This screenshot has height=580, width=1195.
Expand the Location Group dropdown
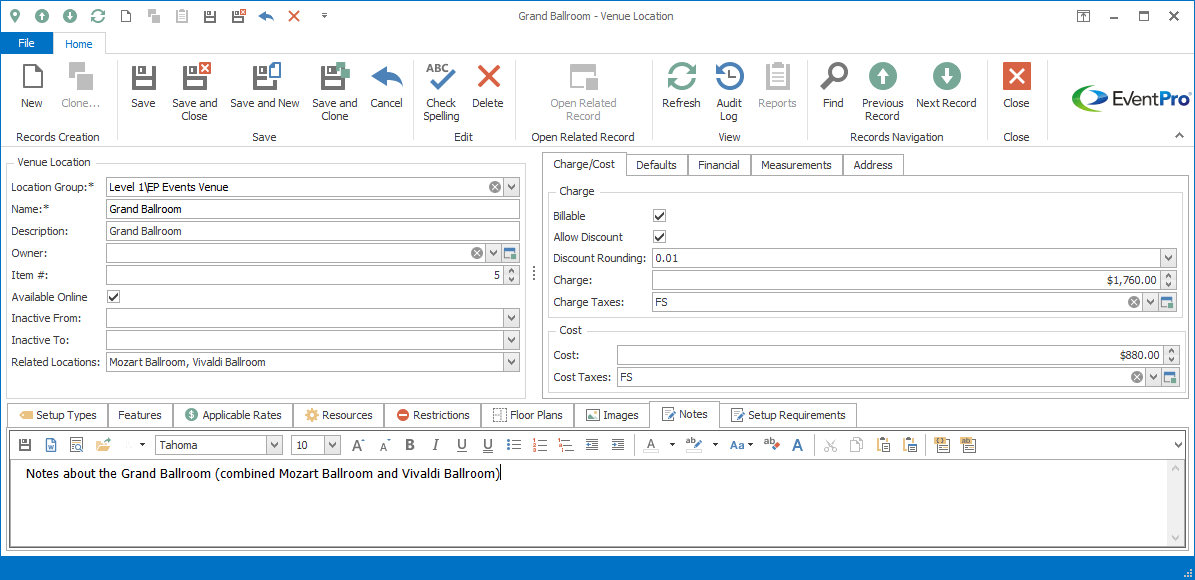pyautogui.click(x=511, y=187)
